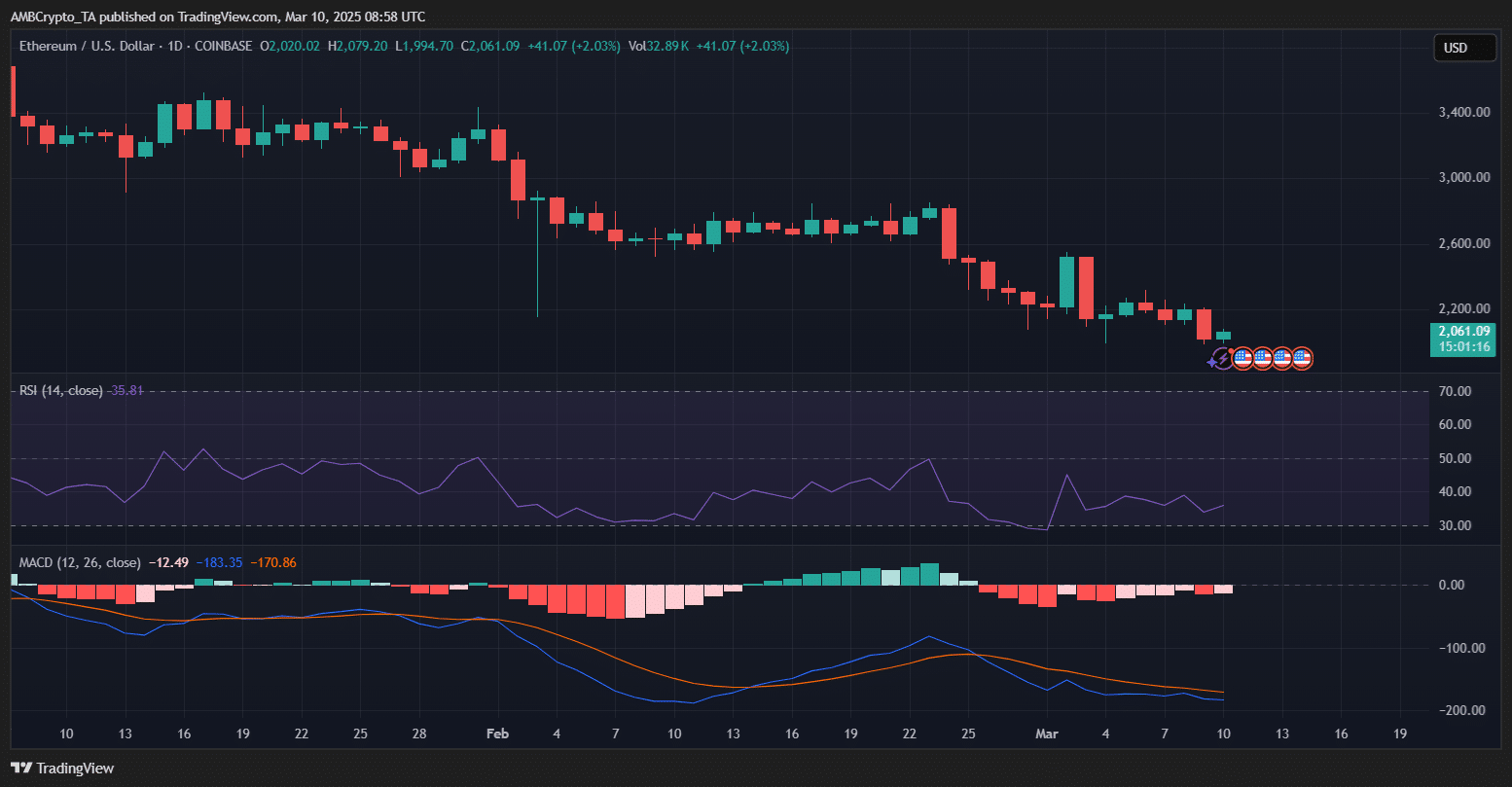Click the AMBCrypto_TA attribution link
The width and height of the screenshot is (1512, 787).
tap(54, 16)
